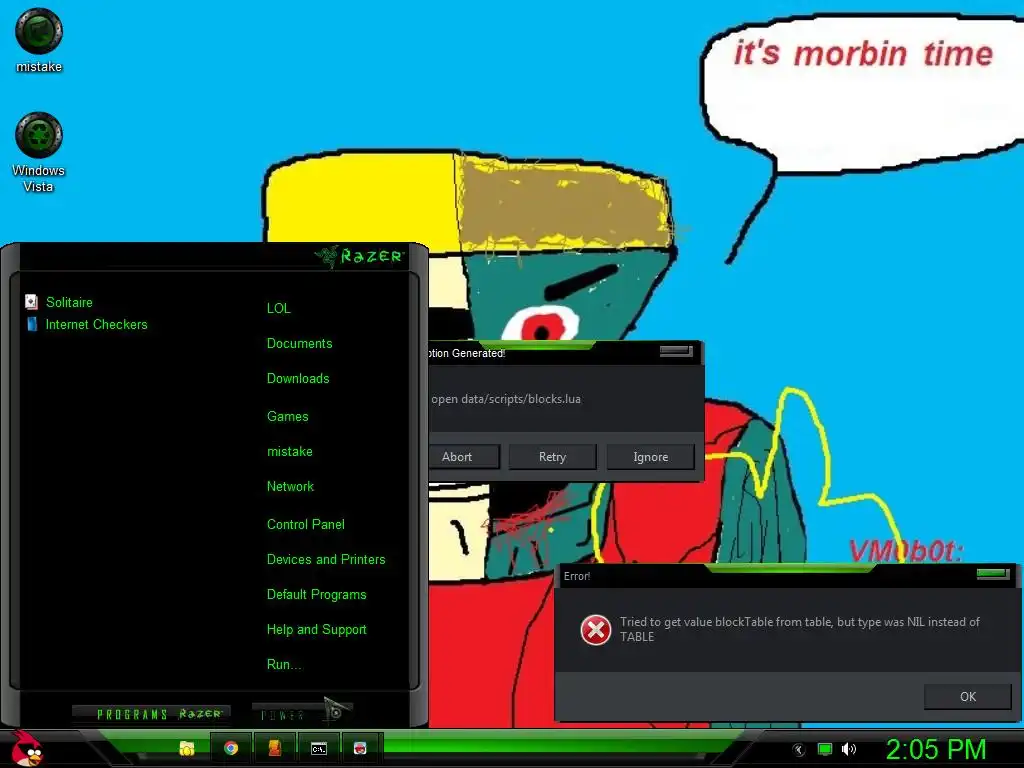Open Control Panel from start menu
Image resolution: width=1024 pixels, height=768 pixels.
coord(306,524)
